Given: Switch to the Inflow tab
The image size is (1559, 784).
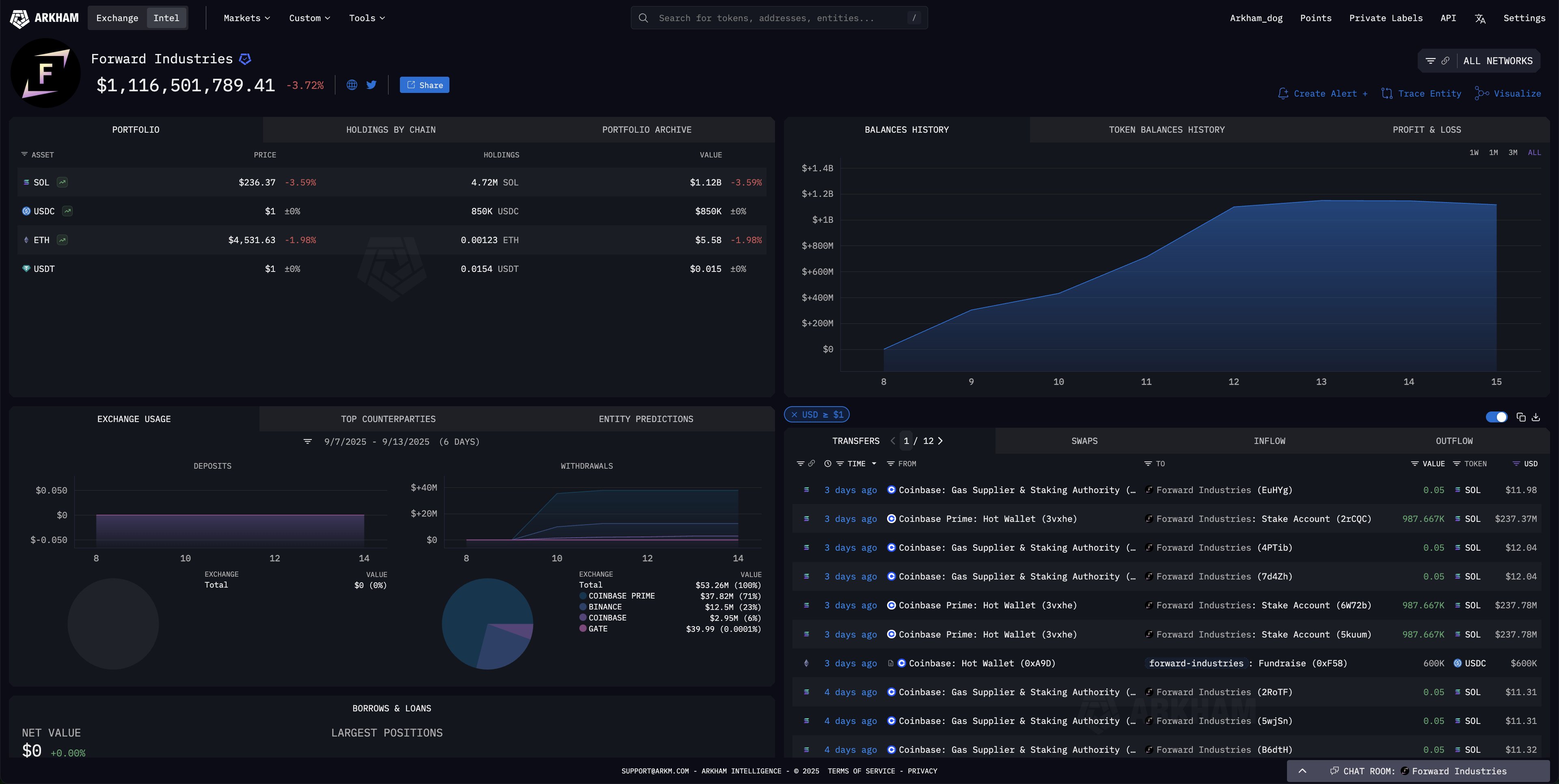Looking at the screenshot, I should click(x=1269, y=441).
